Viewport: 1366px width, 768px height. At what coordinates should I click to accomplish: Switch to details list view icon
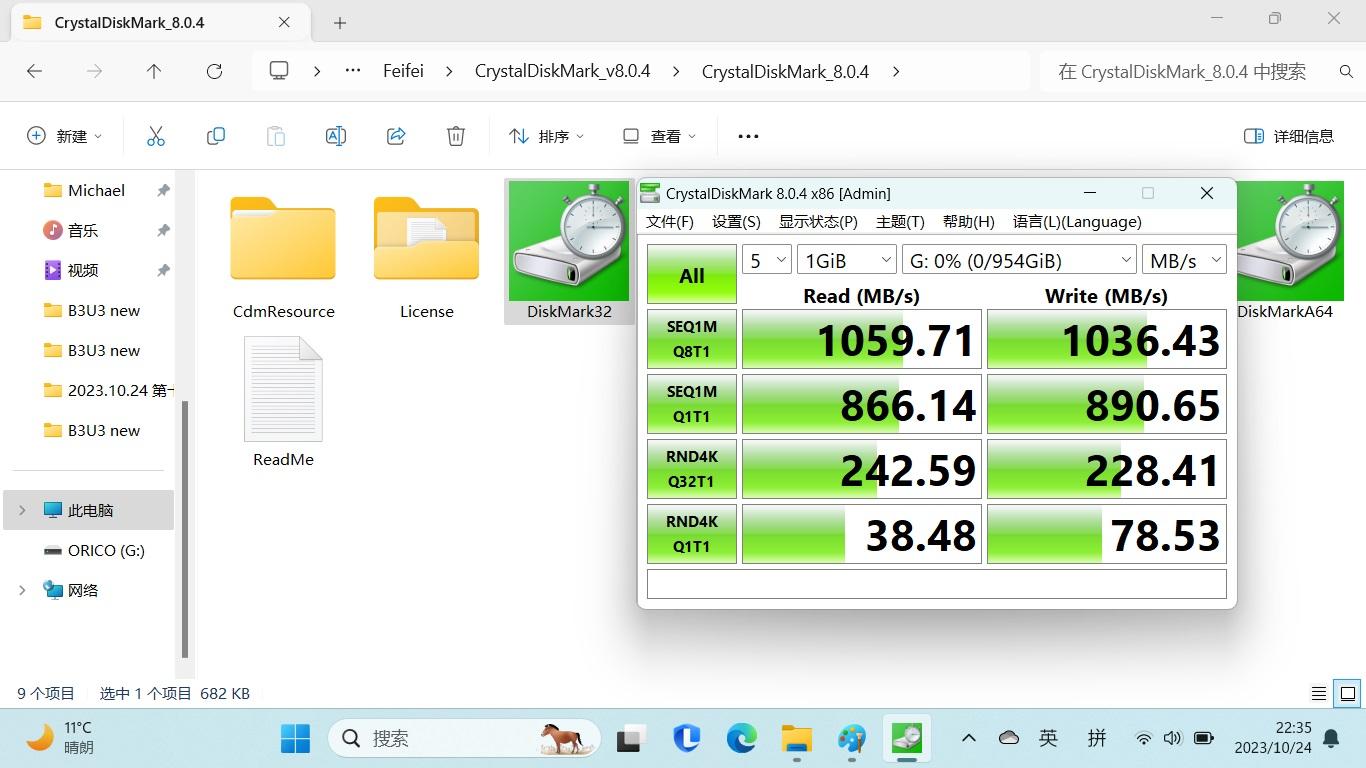(1319, 693)
